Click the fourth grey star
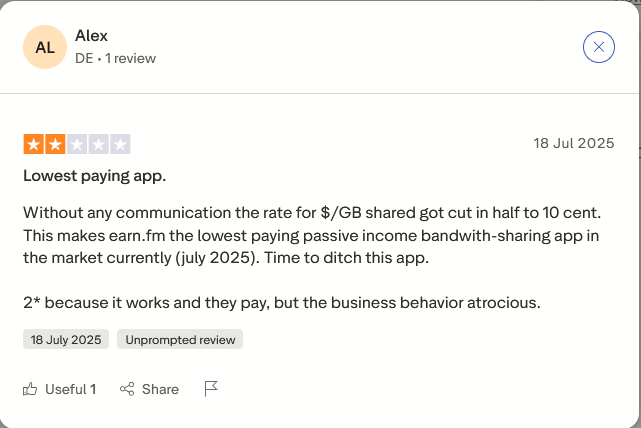 click(99, 144)
